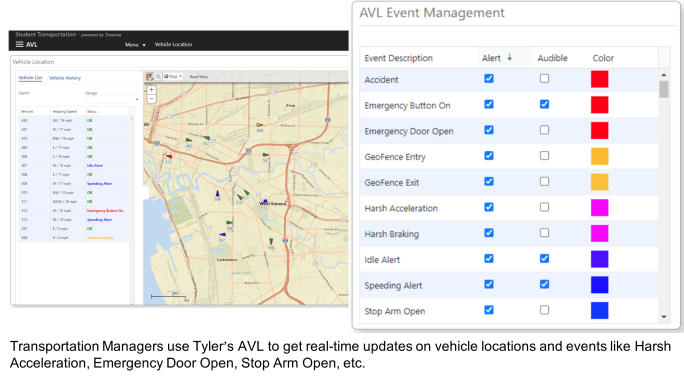Click the Event Description column header
This screenshot has height=377, width=684.
pyautogui.click(x=398, y=58)
